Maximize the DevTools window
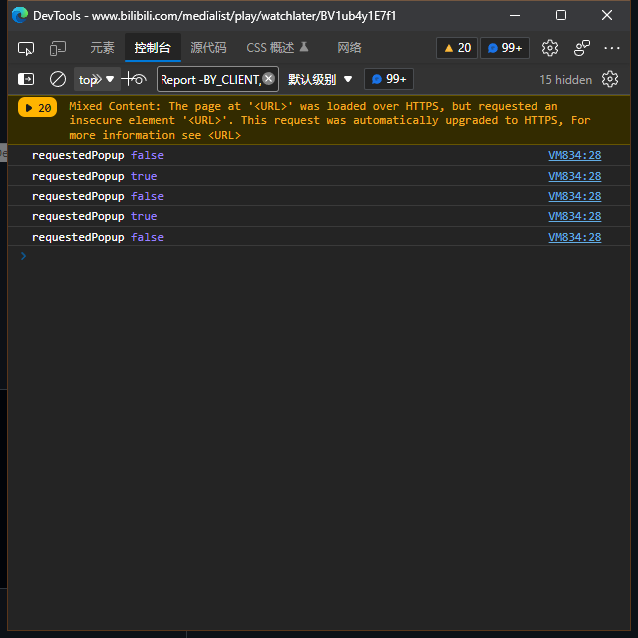Image resolution: width=638 pixels, height=638 pixels. 561,15
